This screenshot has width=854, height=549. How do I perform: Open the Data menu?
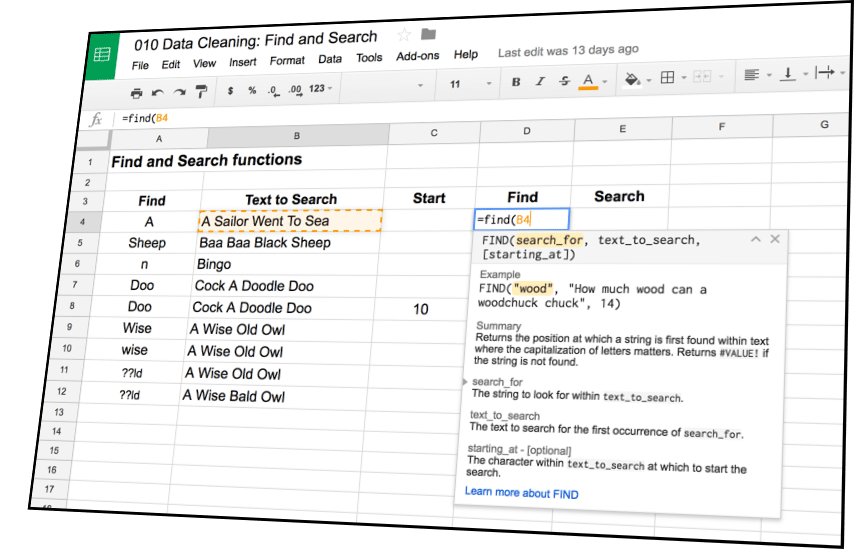[330, 59]
